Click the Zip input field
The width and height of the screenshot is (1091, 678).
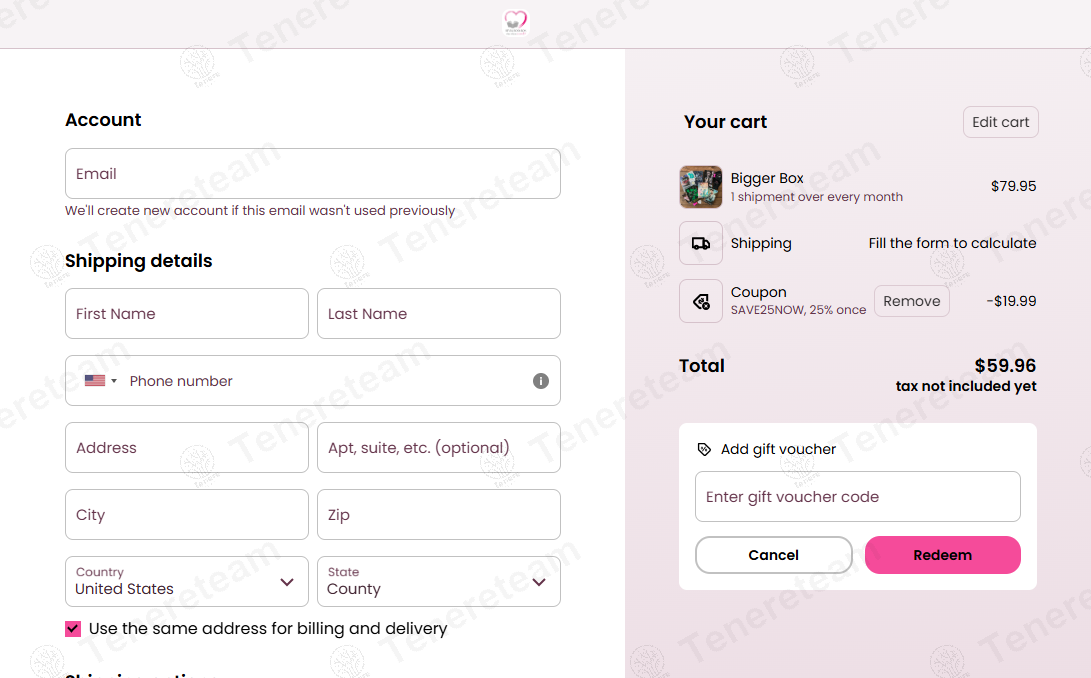[439, 514]
